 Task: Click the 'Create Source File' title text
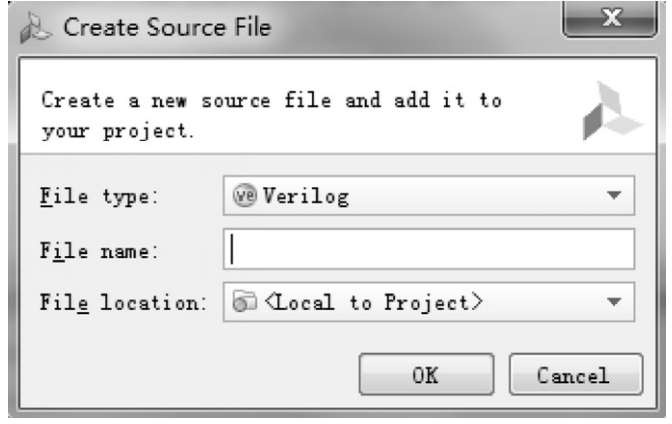pos(168,27)
